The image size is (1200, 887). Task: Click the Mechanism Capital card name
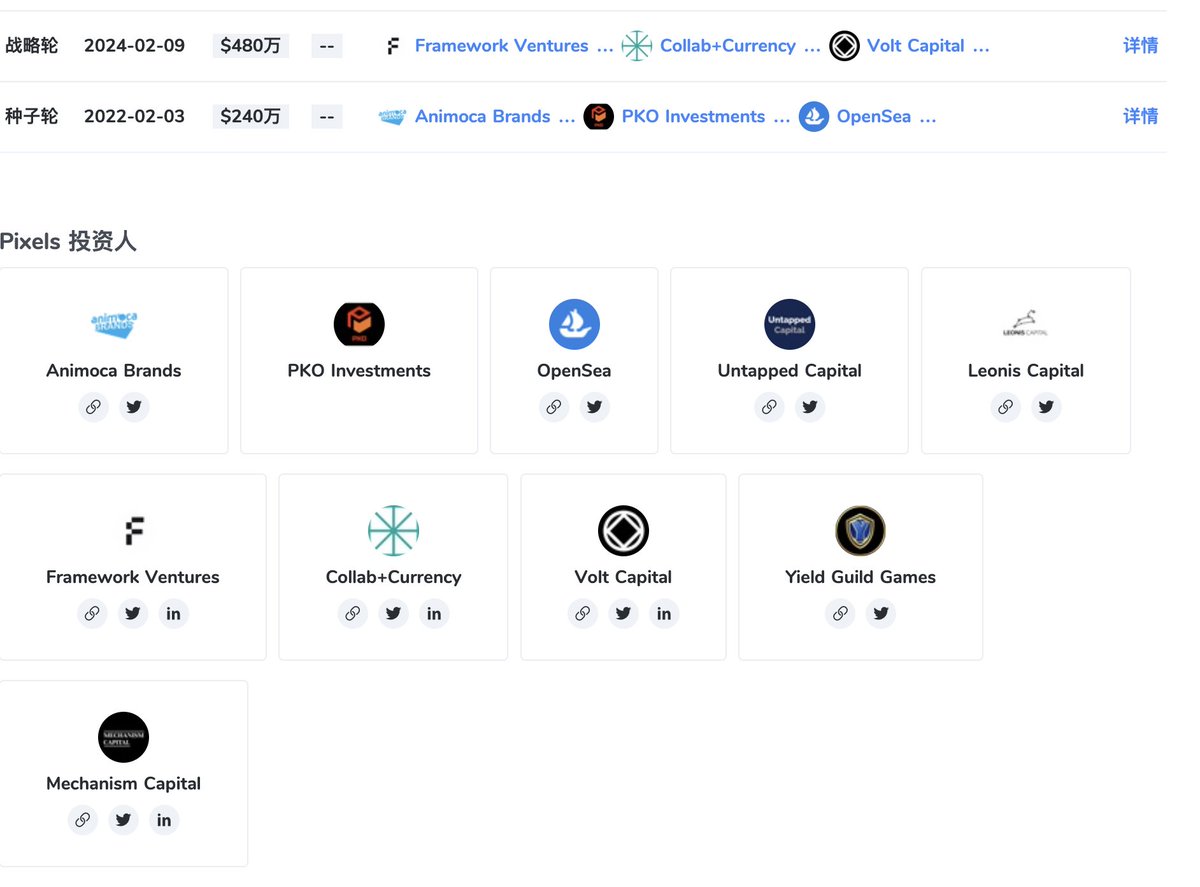click(x=123, y=783)
